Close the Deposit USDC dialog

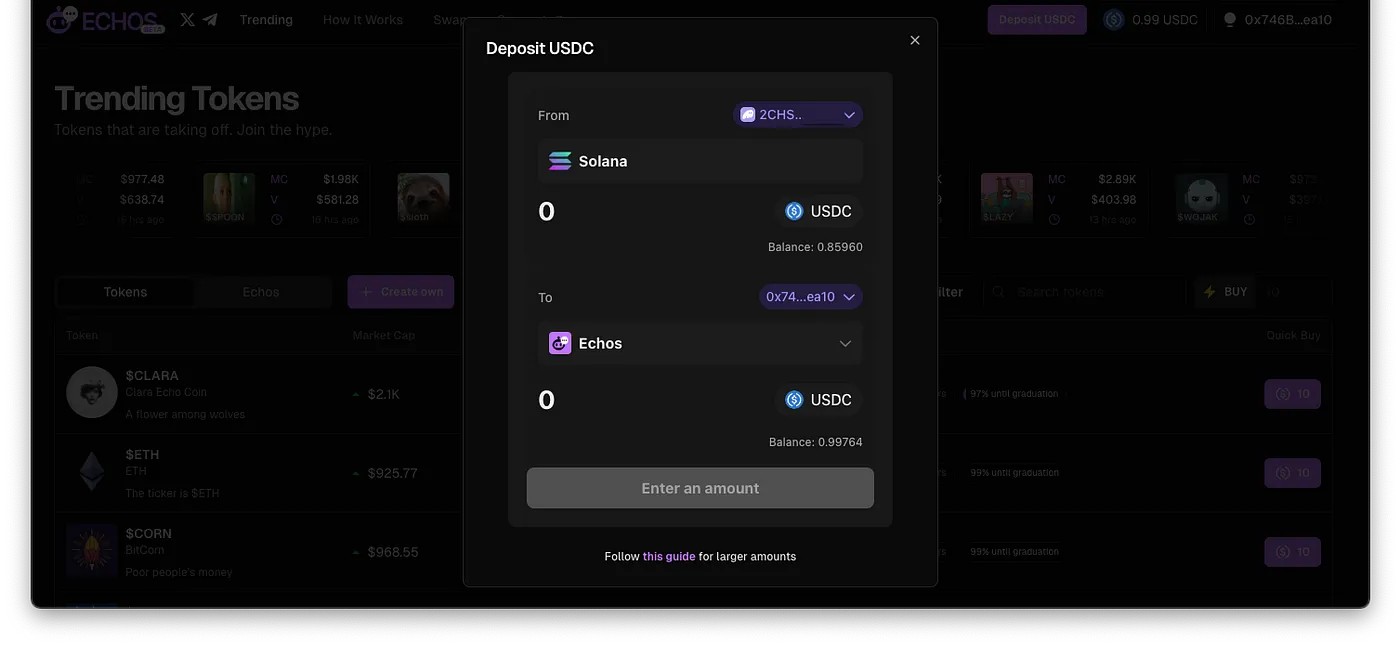915,40
